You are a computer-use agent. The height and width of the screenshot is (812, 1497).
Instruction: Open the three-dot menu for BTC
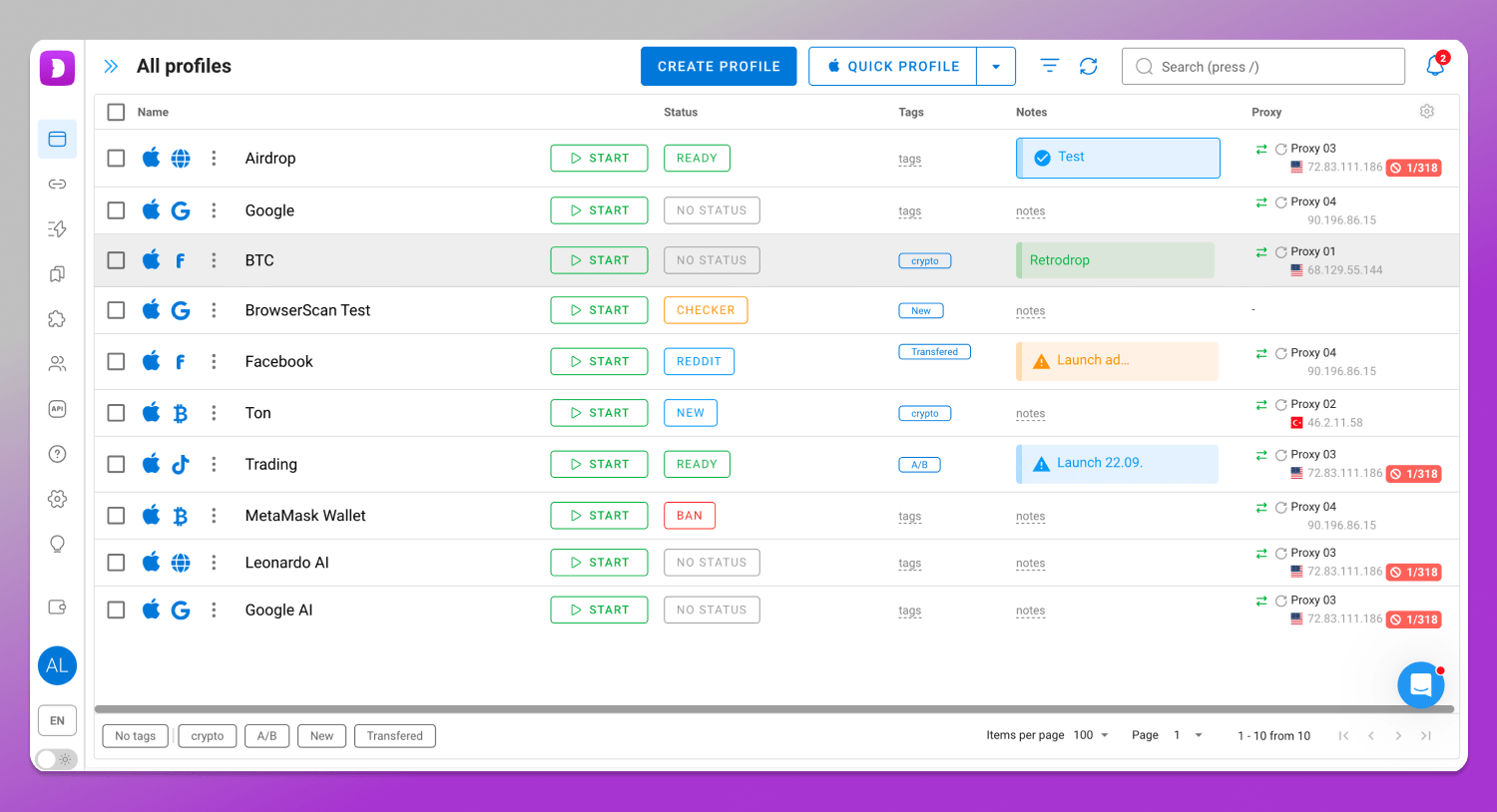(x=214, y=260)
